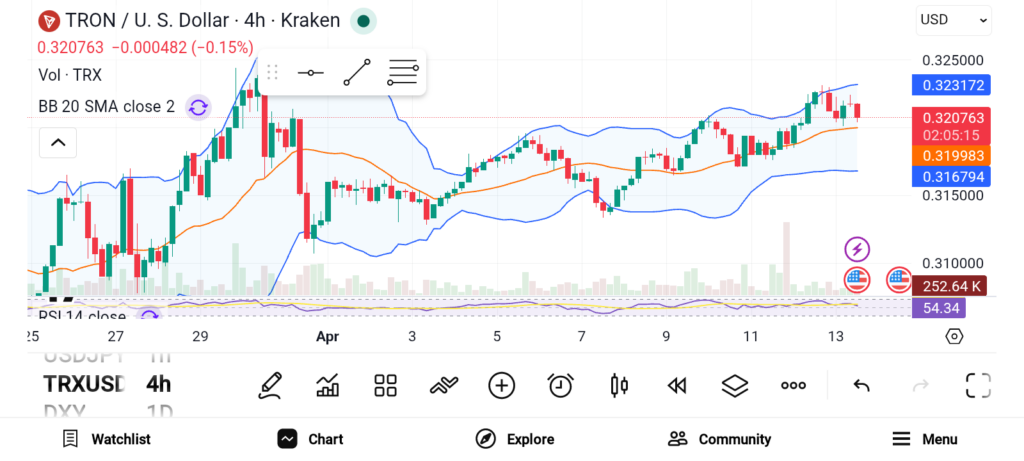Viewport: 1024px width, 461px height.
Task: Switch to the Watchlist tab
Action: point(106,439)
